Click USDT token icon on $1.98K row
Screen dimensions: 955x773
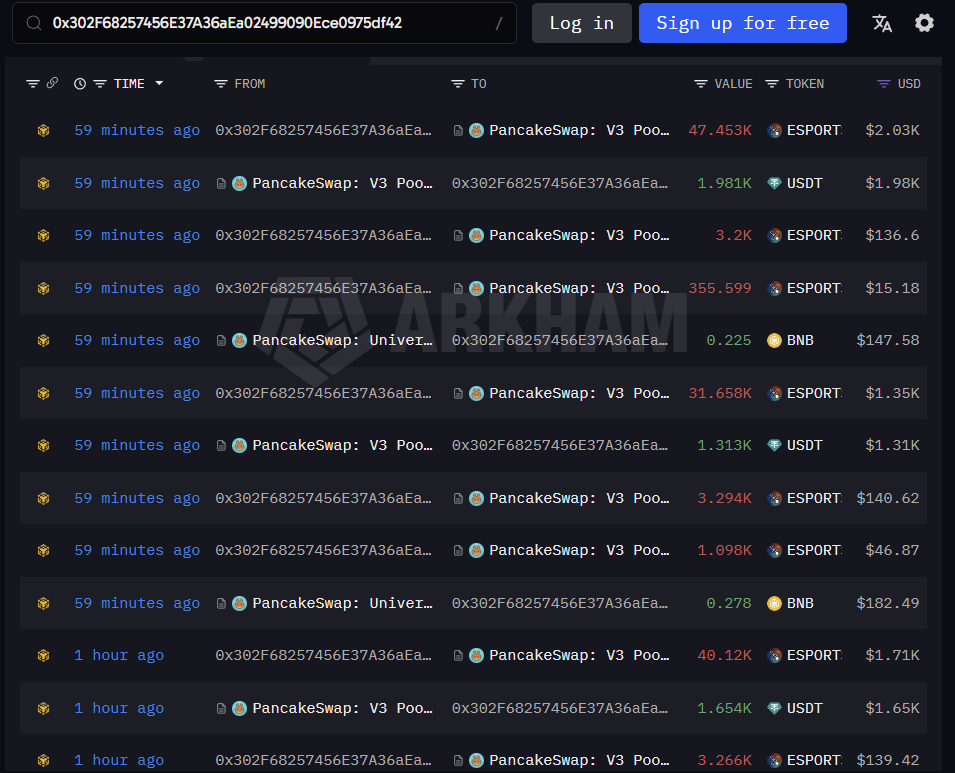[x=774, y=183]
